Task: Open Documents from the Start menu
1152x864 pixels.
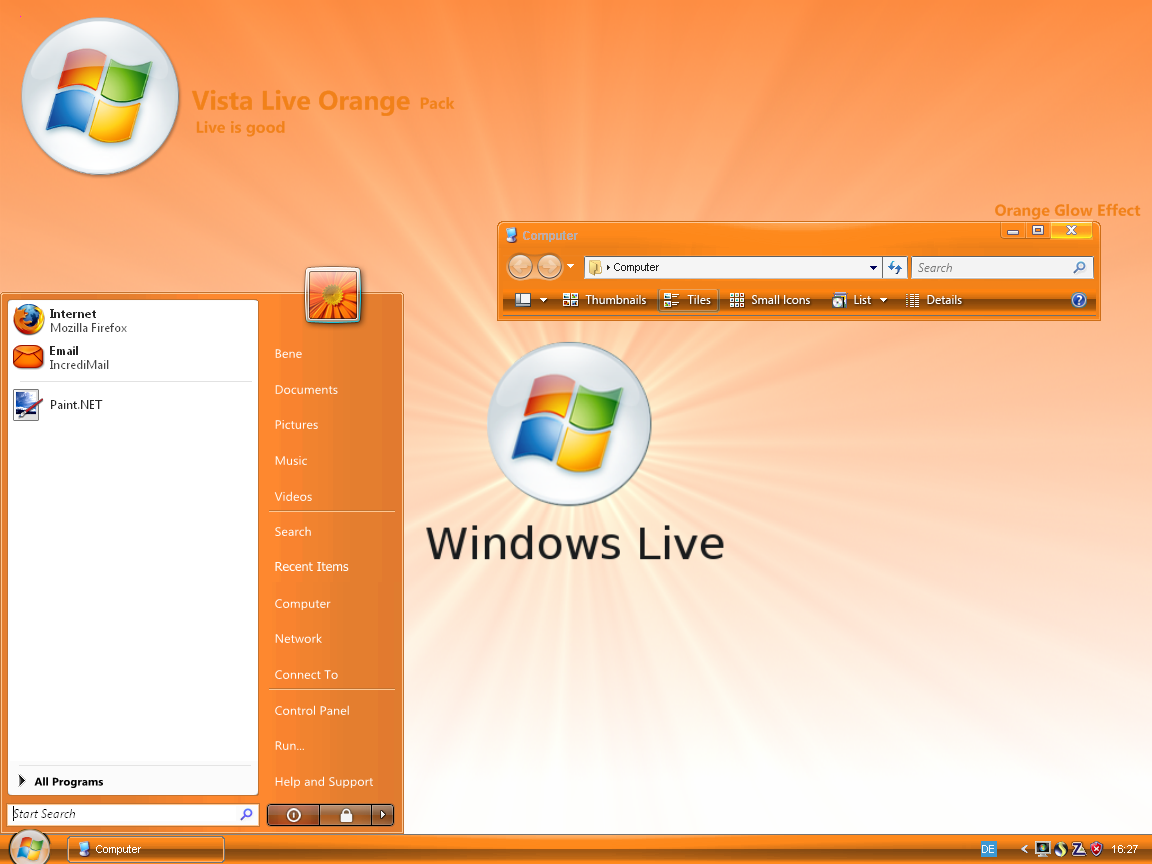Action: coord(306,389)
